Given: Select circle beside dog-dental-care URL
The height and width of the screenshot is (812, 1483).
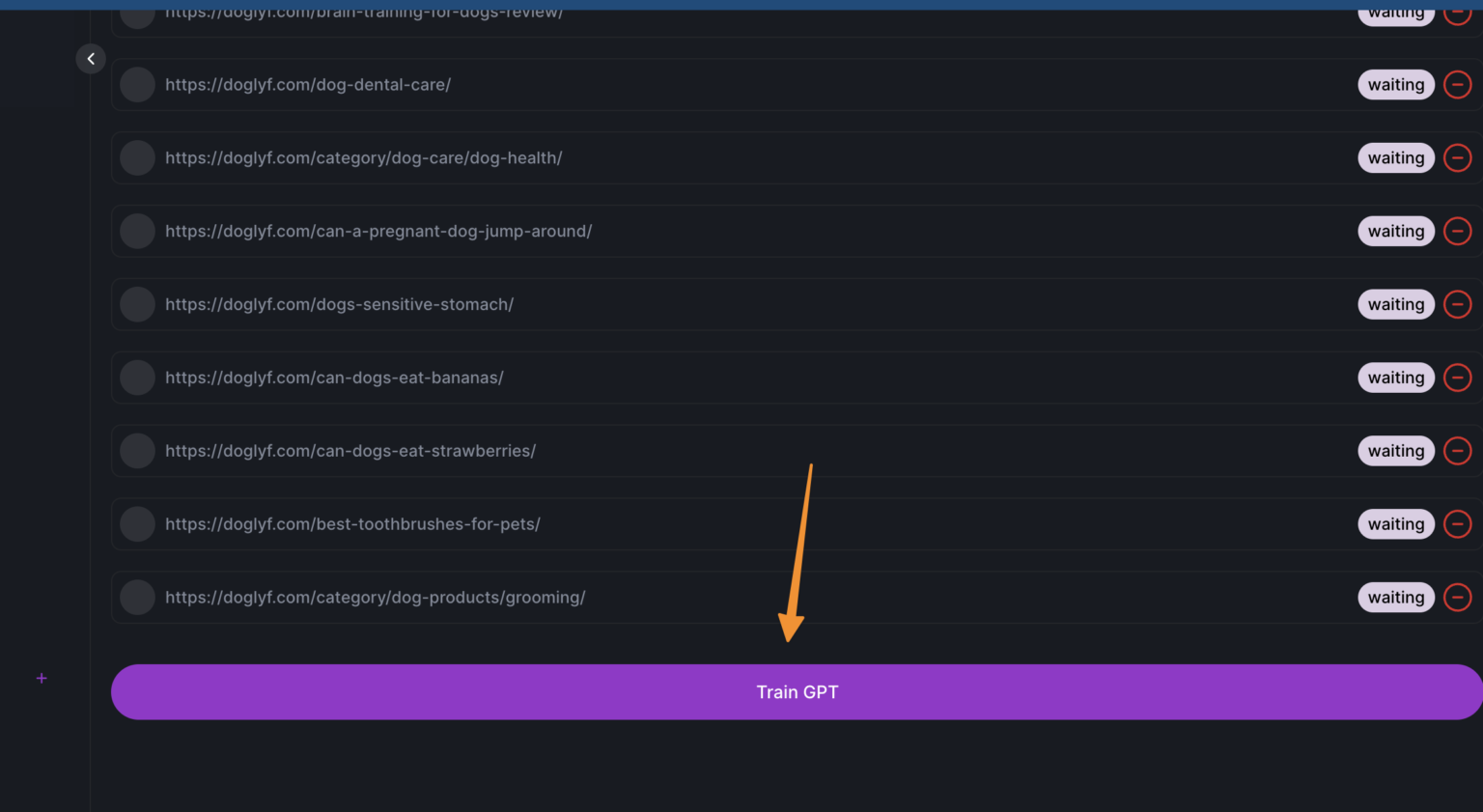Looking at the screenshot, I should pos(137,85).
